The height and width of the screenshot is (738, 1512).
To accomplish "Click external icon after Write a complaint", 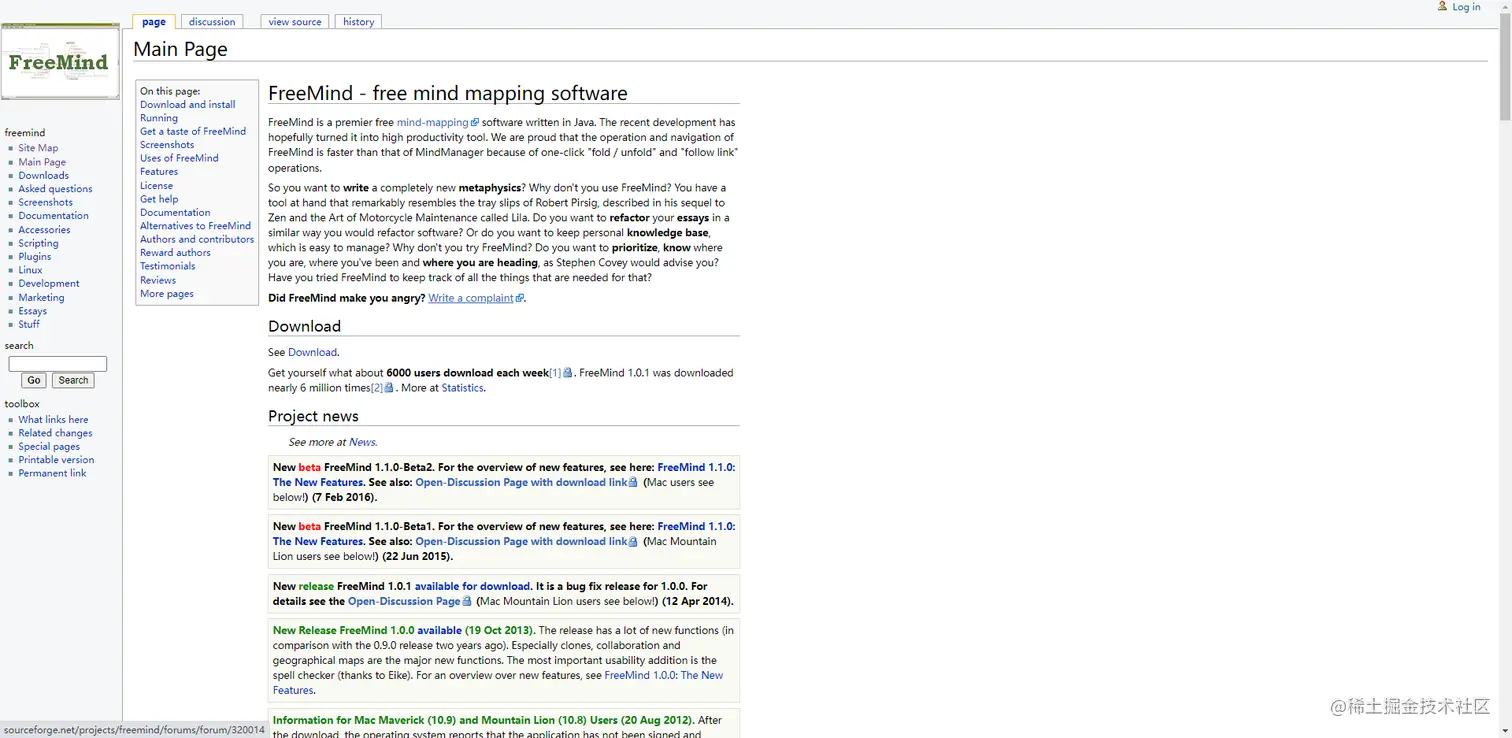I will tap(520, 298).
